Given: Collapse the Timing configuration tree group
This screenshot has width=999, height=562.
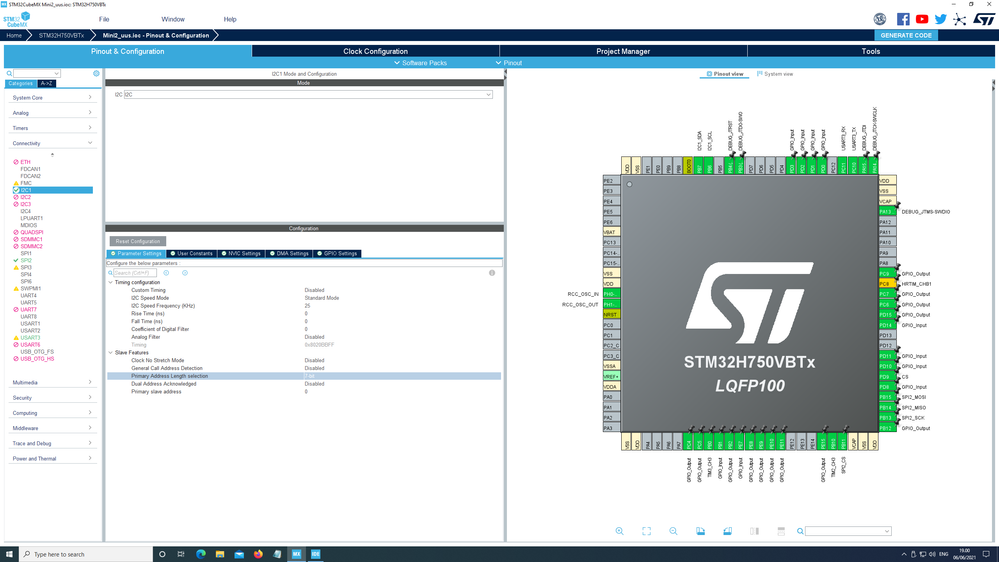Looking at the screenshot, I should [x=110, y=282].
